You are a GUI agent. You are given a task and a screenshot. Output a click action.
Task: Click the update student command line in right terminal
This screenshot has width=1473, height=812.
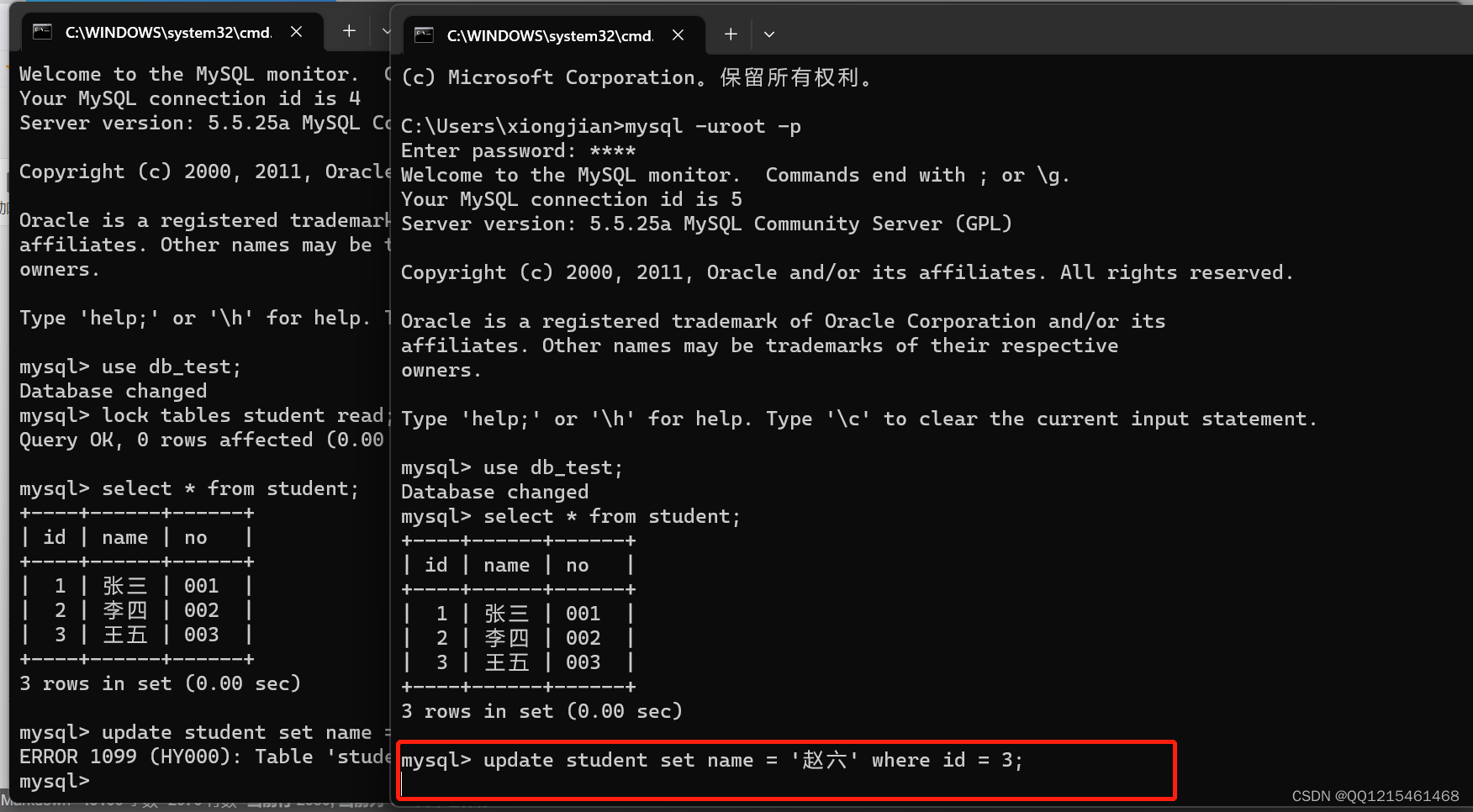click(711, 761)
